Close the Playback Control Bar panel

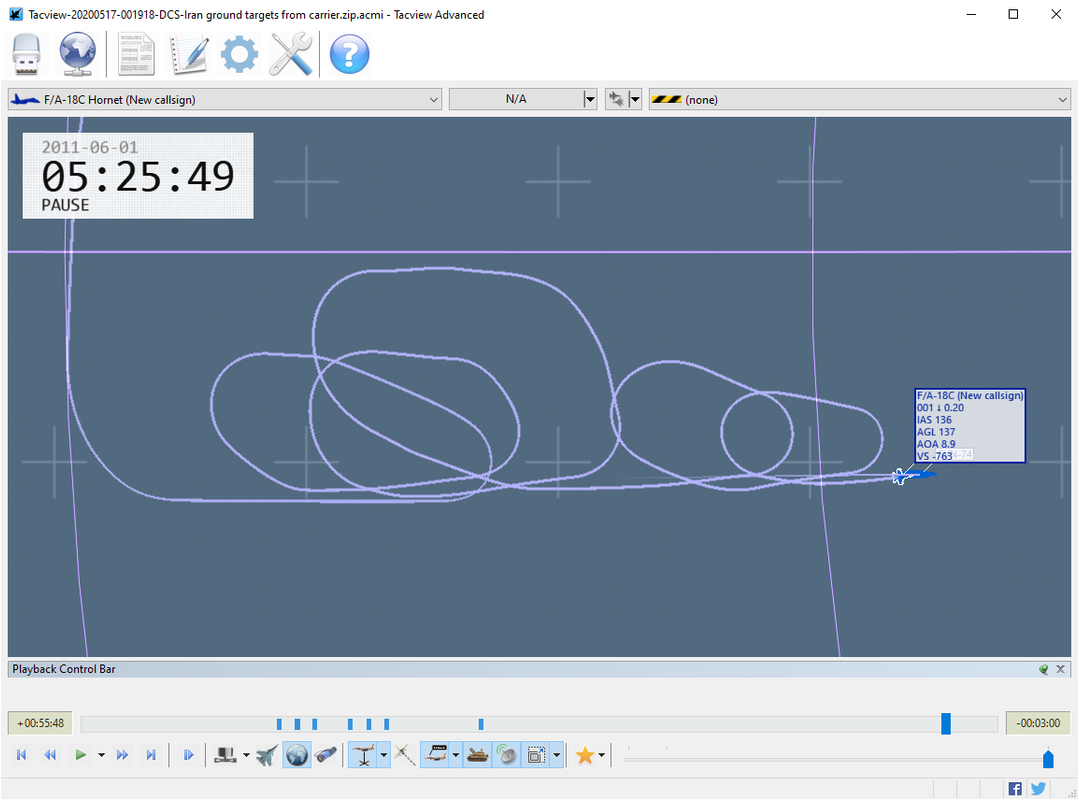point(1060,669)
